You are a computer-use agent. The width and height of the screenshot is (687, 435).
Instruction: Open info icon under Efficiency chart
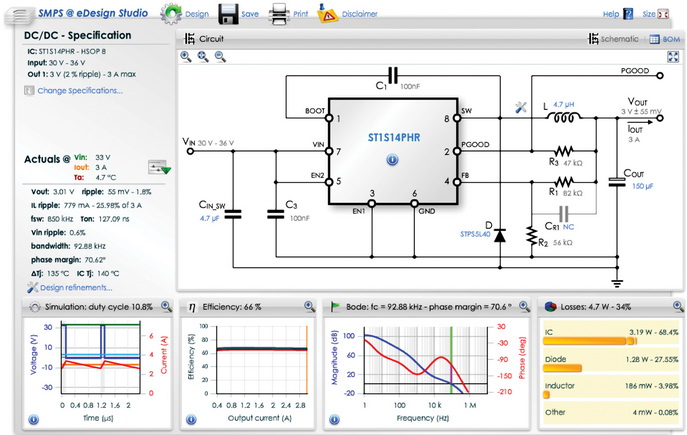coord(191,420)
